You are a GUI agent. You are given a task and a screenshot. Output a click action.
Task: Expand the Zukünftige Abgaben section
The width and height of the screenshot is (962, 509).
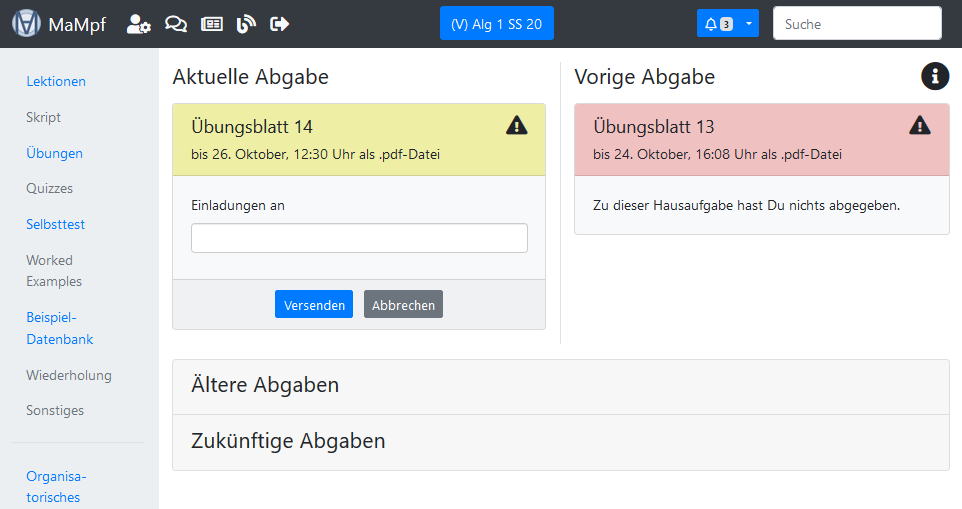pyautogui.click(x=288, y=441)
